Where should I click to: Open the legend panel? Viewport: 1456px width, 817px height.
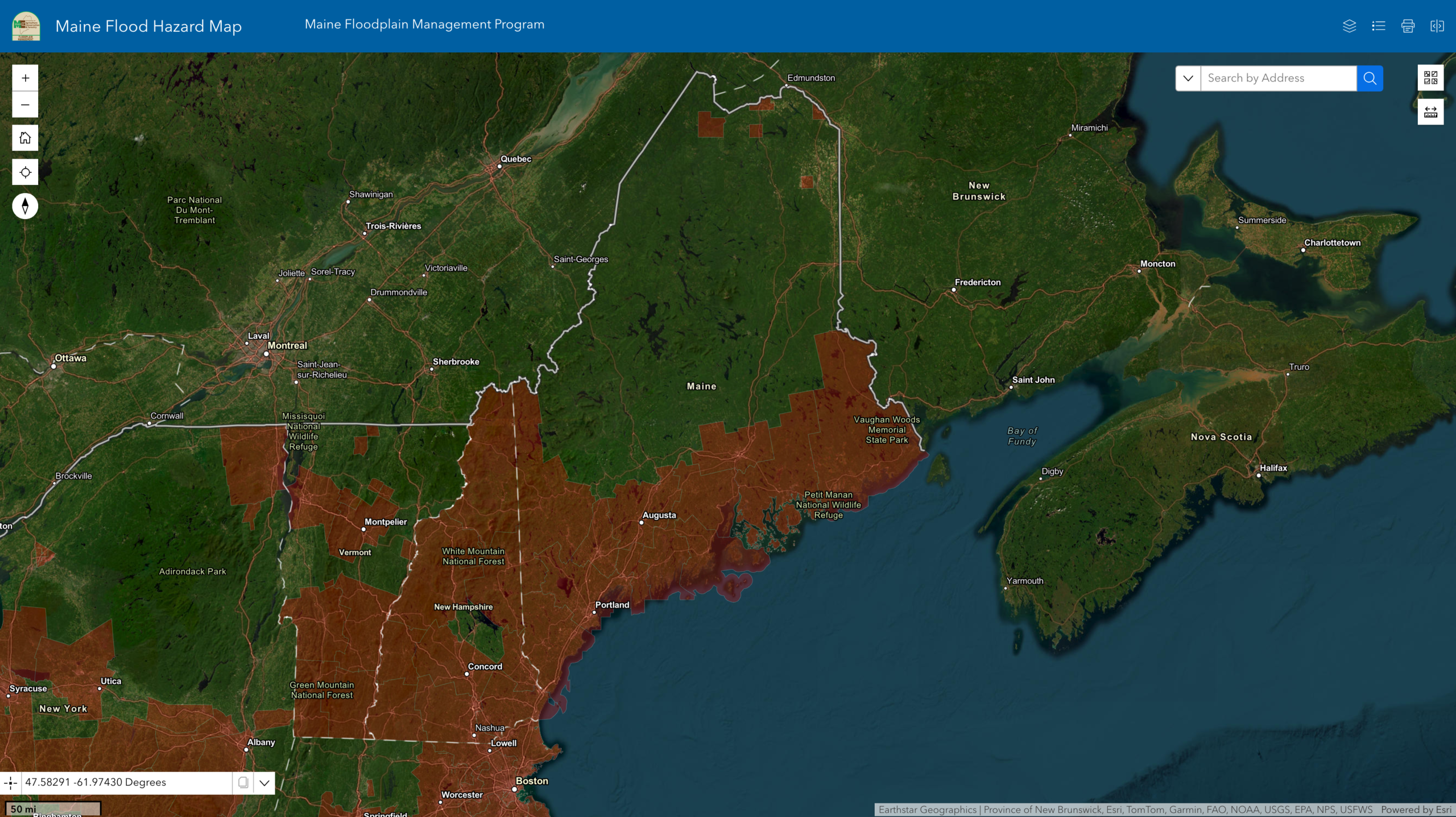click(1378, 26)
